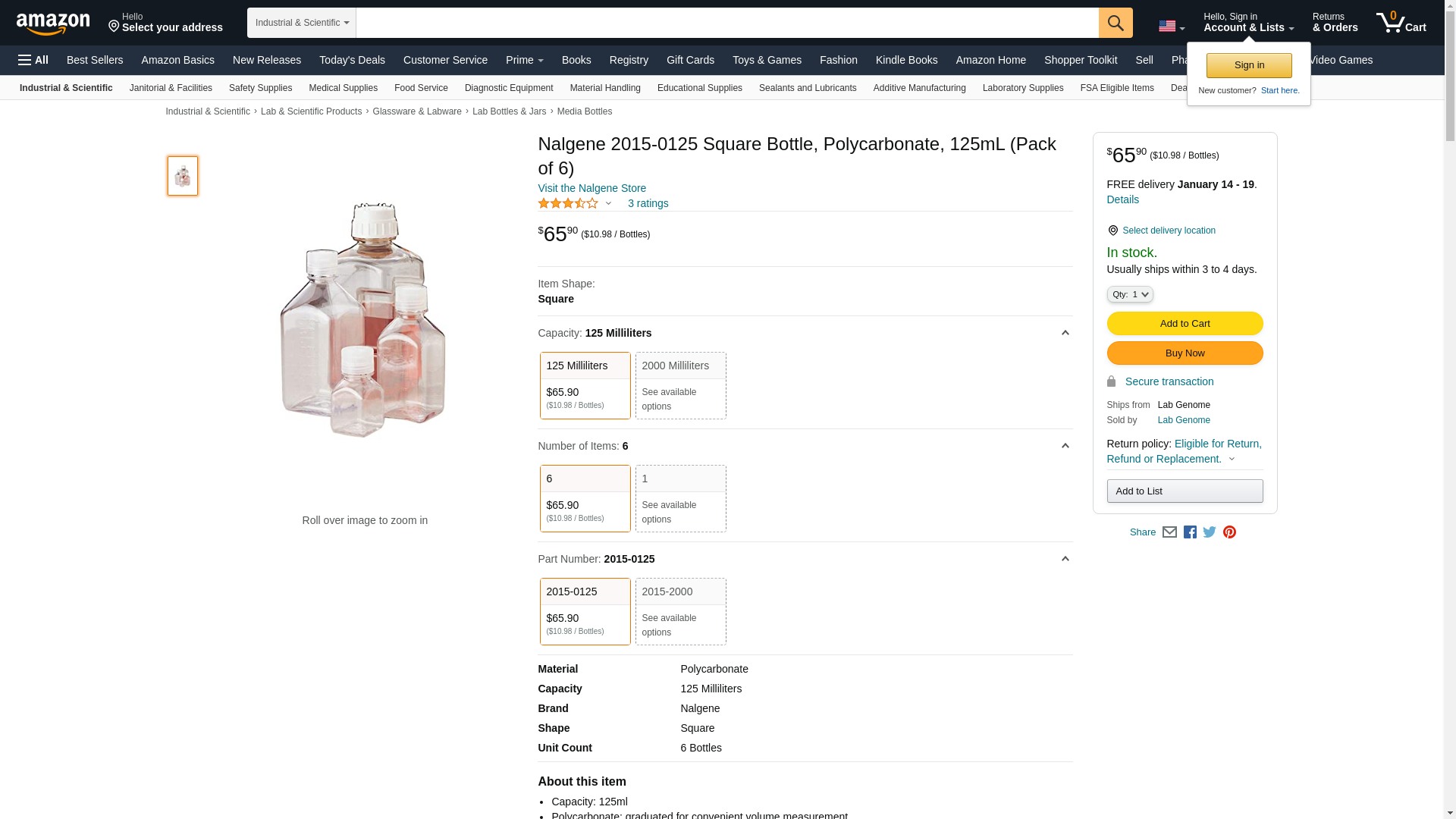Visit the Nalgene Store link
Viewport: 1456px width, 819px height.
(591, 188)
